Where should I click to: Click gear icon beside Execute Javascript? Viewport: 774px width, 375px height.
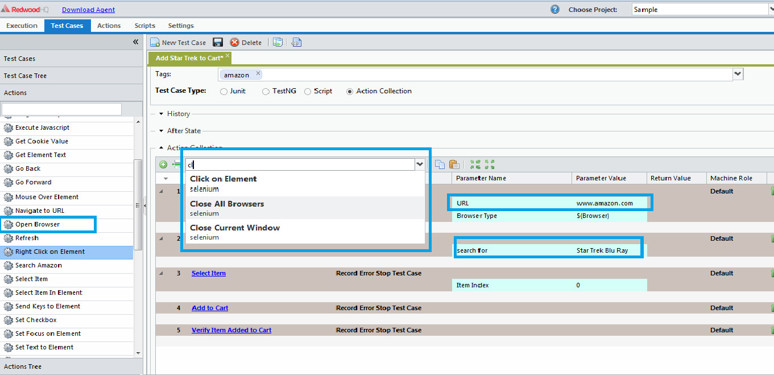pos(8,128)
